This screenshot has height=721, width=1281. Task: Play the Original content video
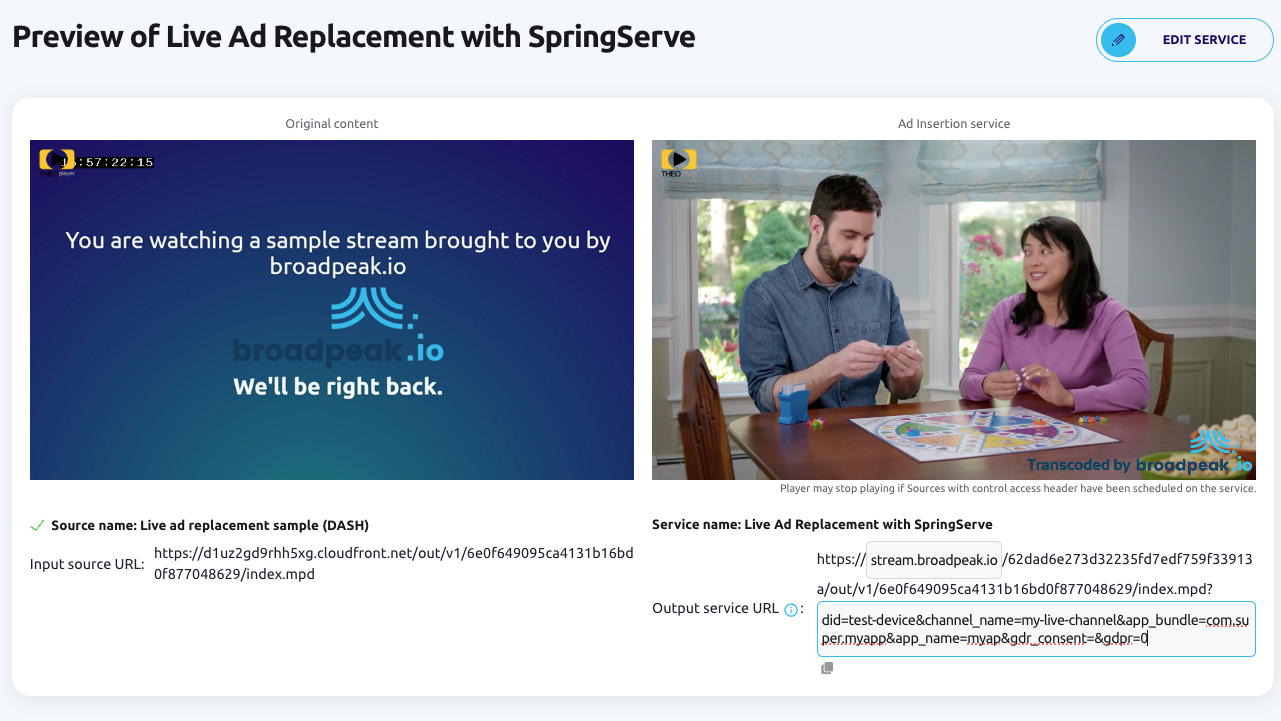coord(56,160)
